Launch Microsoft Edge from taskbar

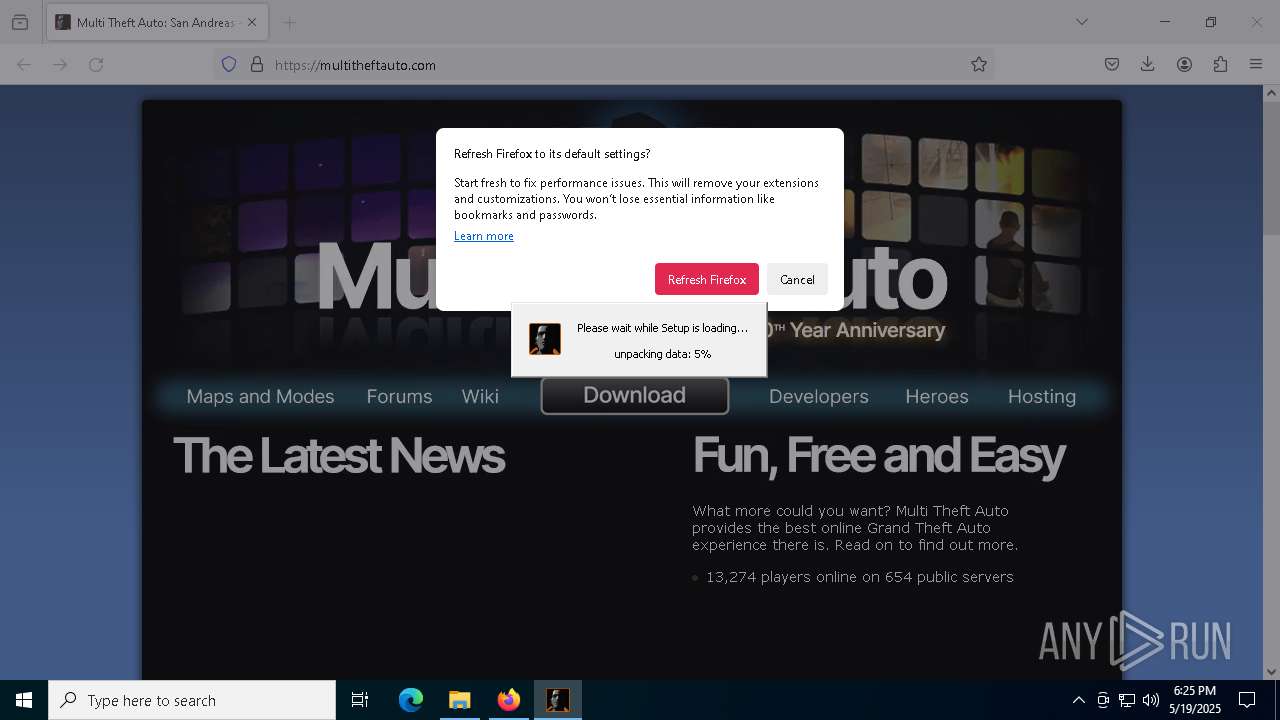pyautogui.click(x=411, y=700)
